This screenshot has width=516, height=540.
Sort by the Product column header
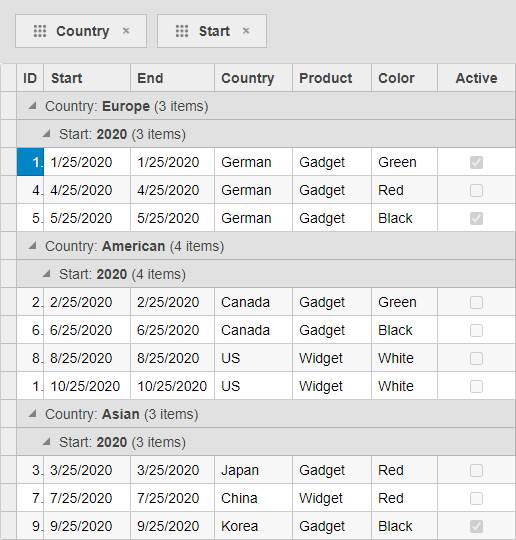click(332, 78)
